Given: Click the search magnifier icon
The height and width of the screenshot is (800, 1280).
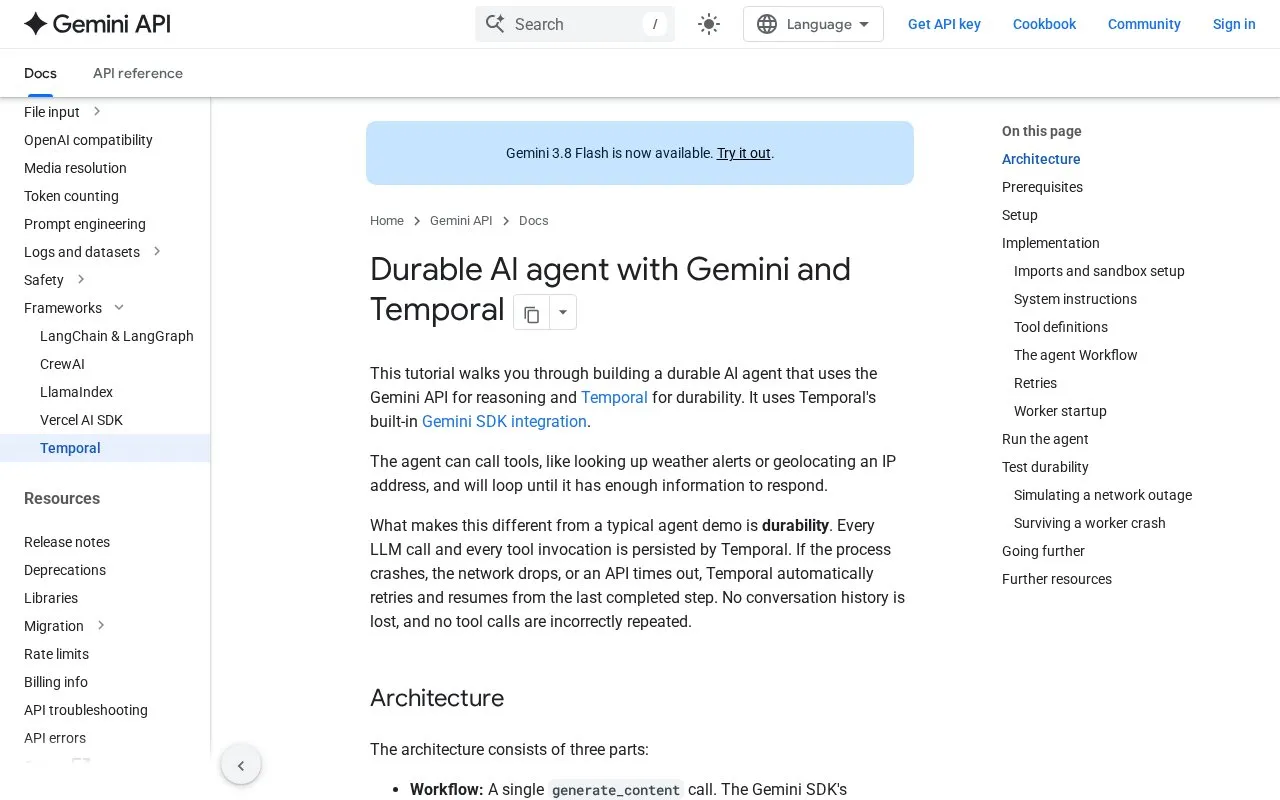Looking at the screenshot, I should tap(495, 24).
